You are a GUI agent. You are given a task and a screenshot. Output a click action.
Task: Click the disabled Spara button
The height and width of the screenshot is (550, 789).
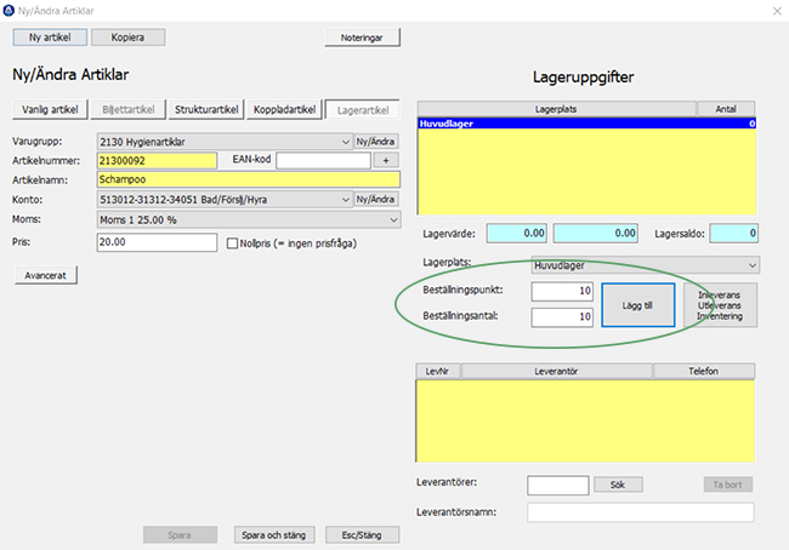pyautogui.click(x=180, y=535)
